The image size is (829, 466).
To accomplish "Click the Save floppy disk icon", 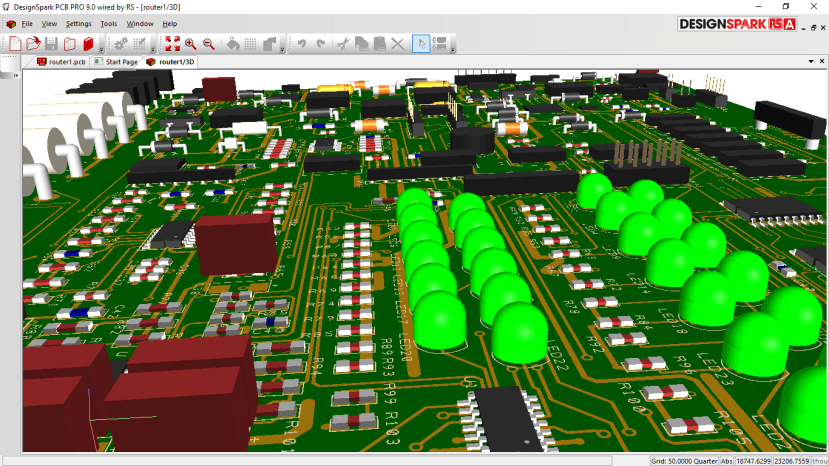I will coord(51,44).
